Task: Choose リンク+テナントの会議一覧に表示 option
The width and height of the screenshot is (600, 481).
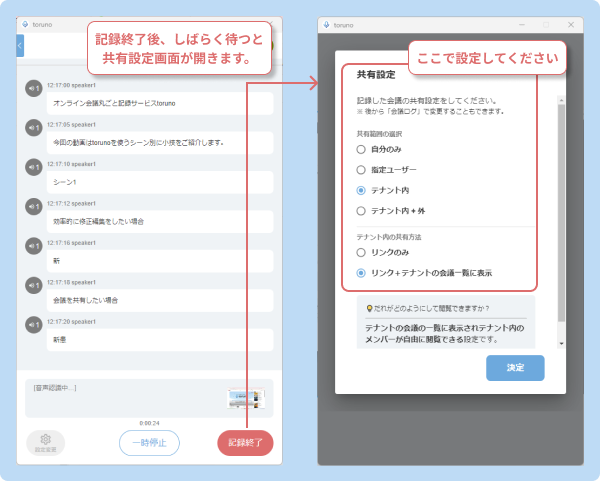Action: [361, 273]
